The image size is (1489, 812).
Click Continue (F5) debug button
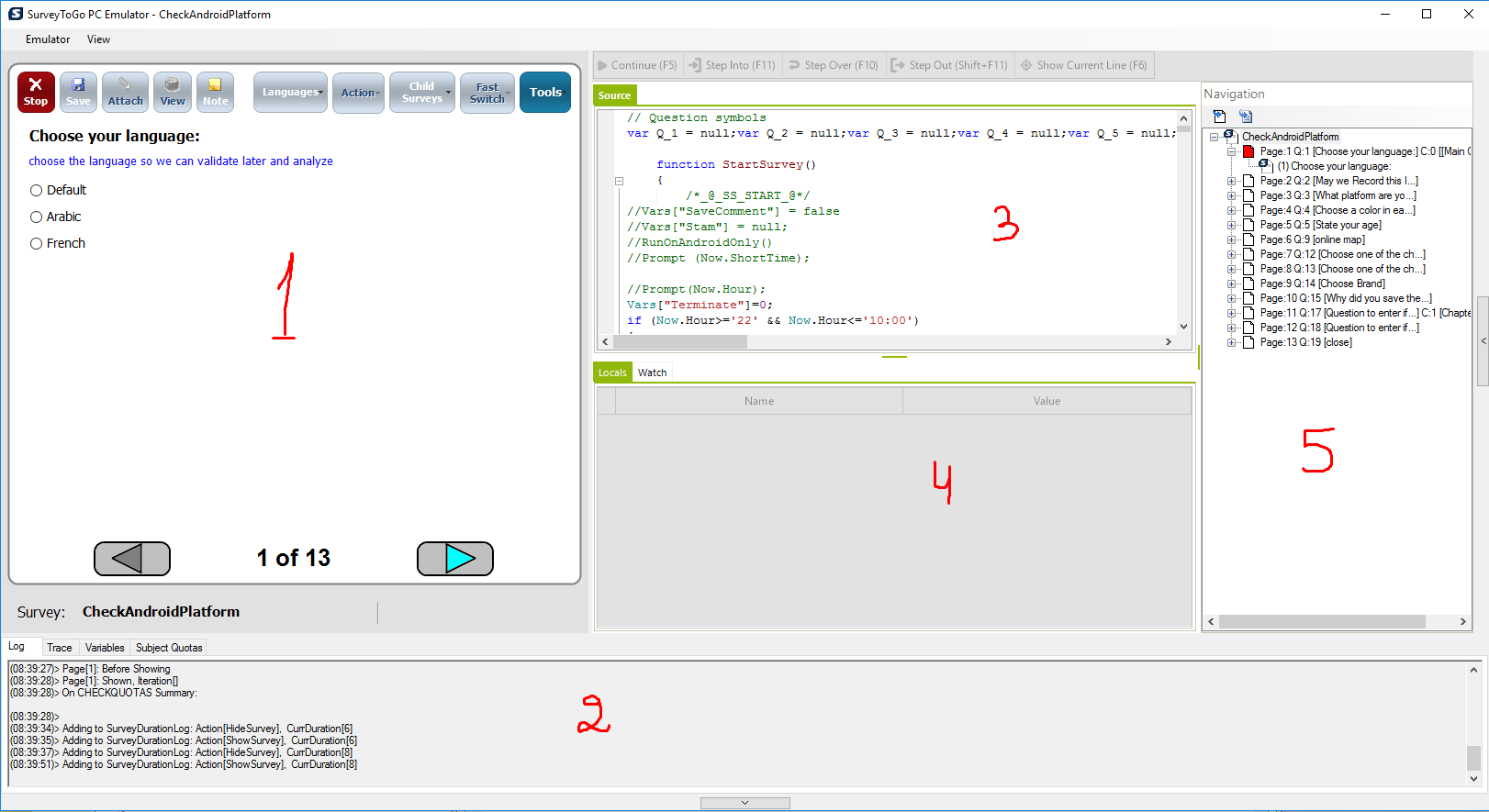[638, 65]
